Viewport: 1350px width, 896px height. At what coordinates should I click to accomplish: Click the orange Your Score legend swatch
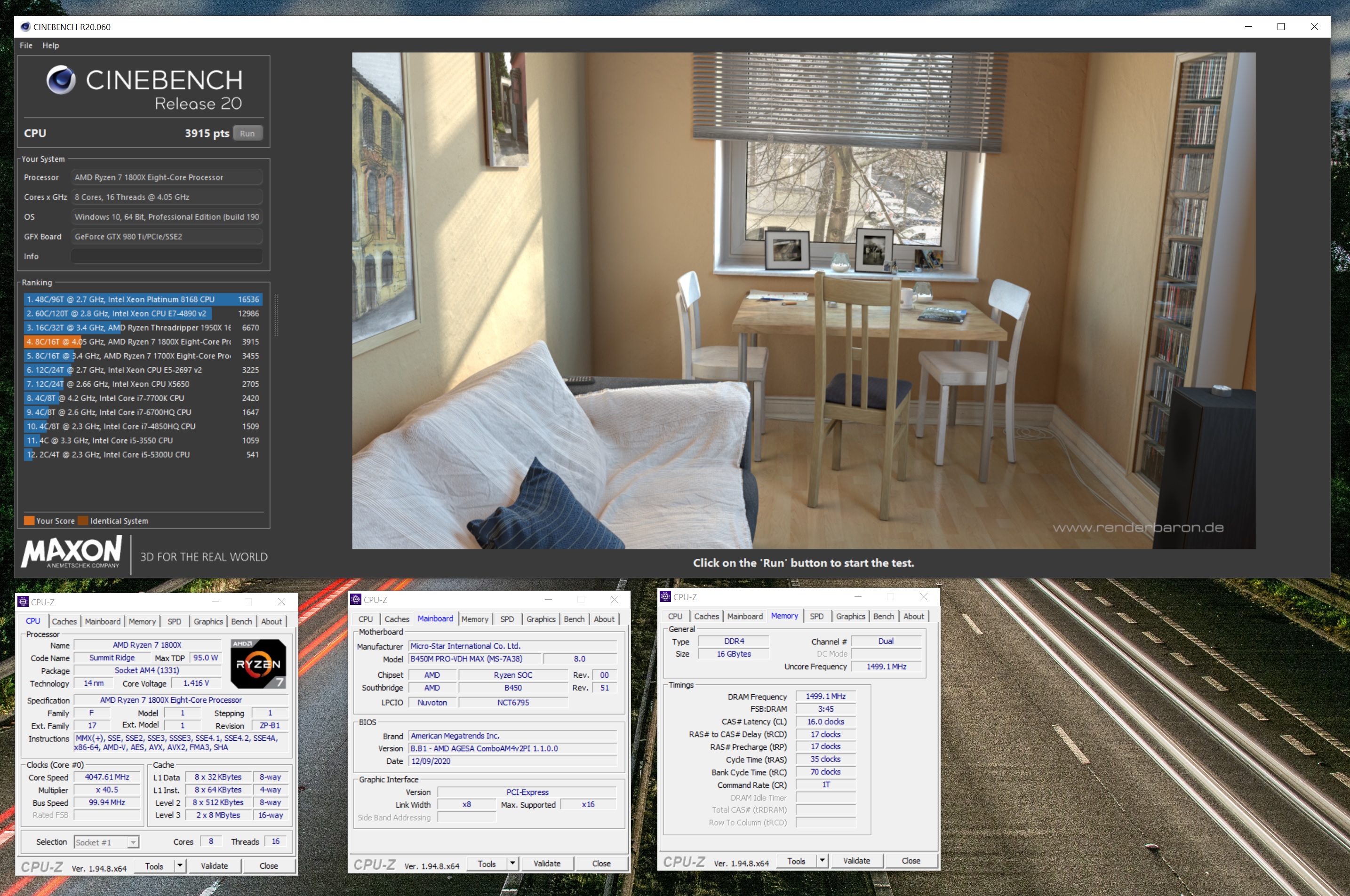pos(29,521)
